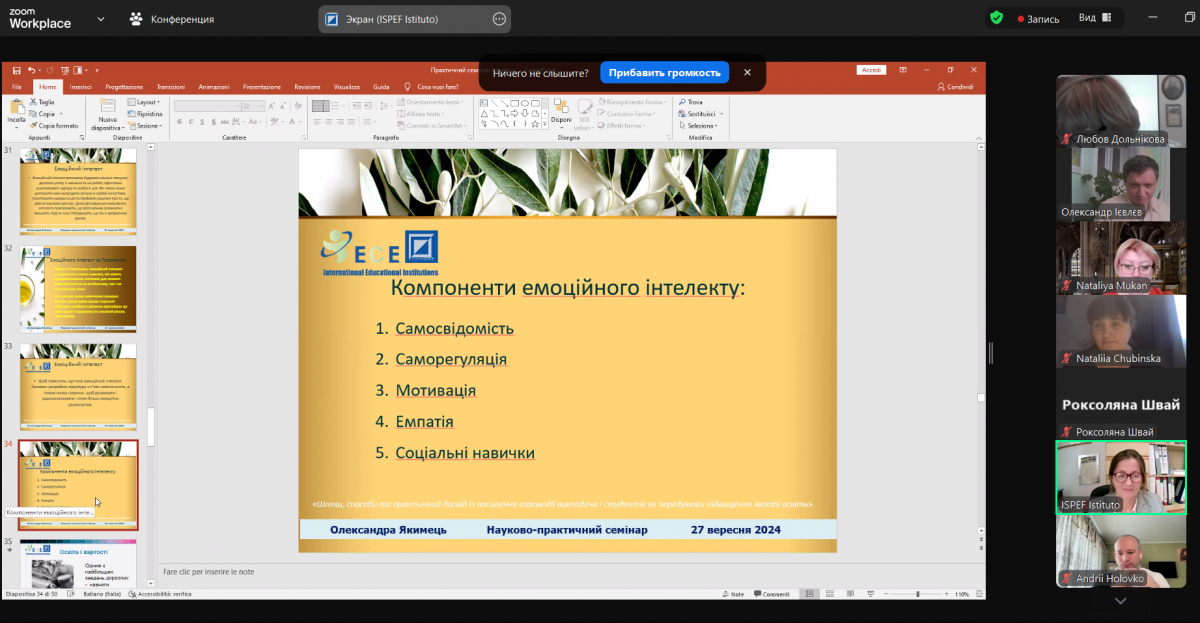This screenshot has height=623, width=1200.
Task: Expand the Zoom workspace name dropdown
Action: (x=98, y=19)
